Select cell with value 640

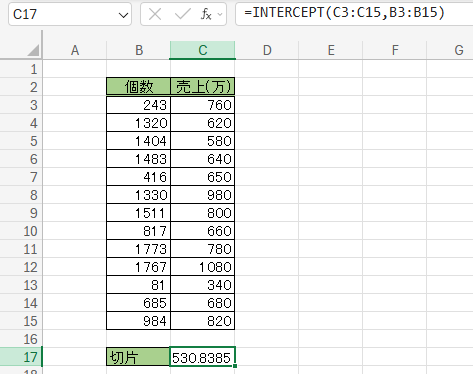pyautogui.click(x=203, y=159)
